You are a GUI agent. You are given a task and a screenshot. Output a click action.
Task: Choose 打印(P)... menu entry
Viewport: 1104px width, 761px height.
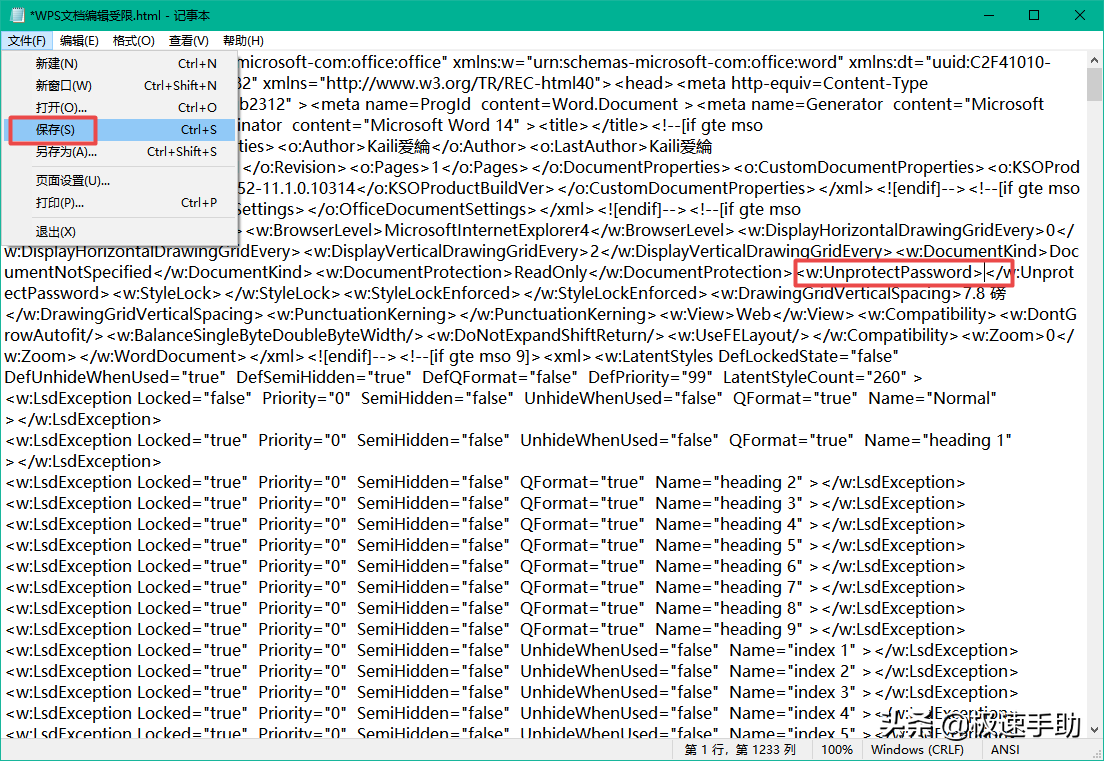coord(60,203)
